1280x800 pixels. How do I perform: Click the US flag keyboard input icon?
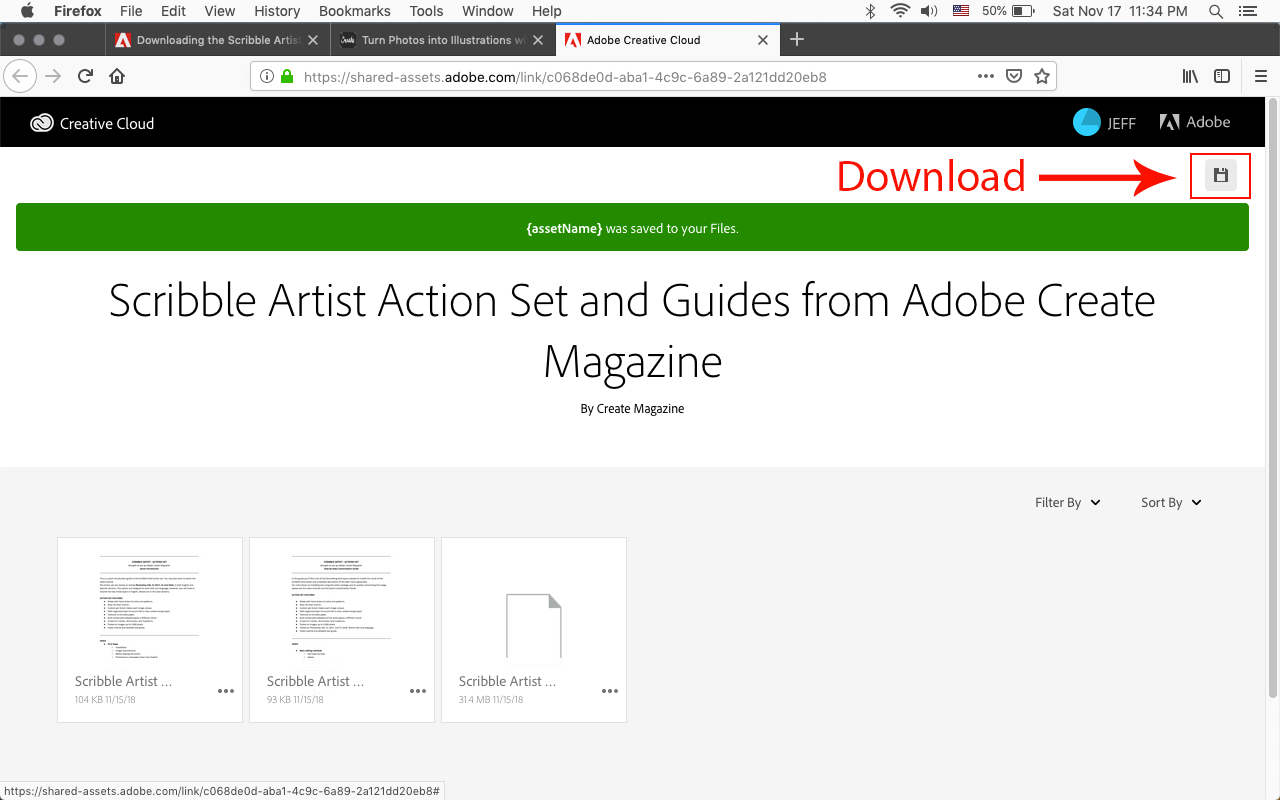[x=961, y=11]
